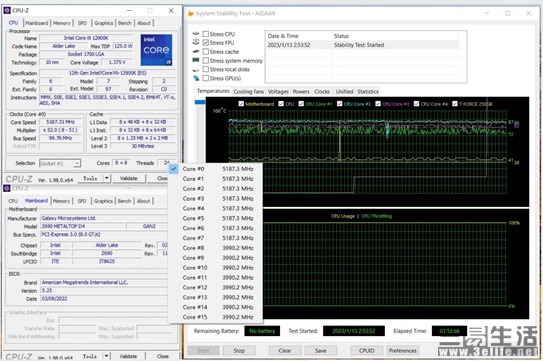
Task: Open the Tools dropdown arrow in upper CPU-Z window
Action: point(107,178)
